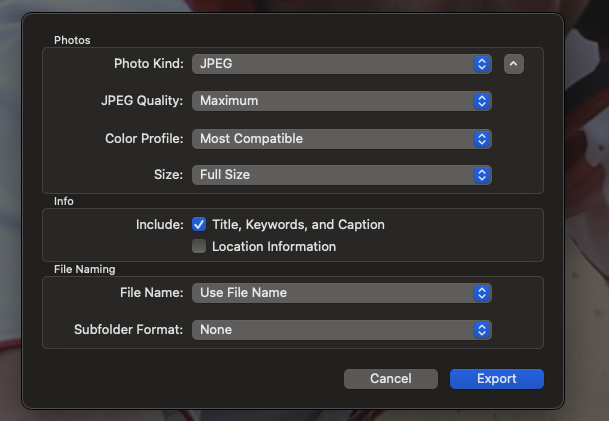Viewport: 609px width, 421px height.
Task: Click the Location Information label text
Action: (x=274, y=246)
